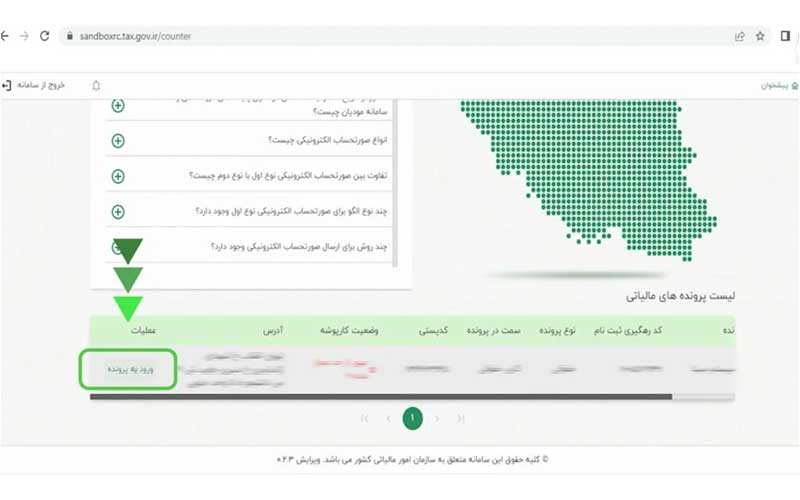Click the lock icon beside the URL
Screen dimensions: 800x500
pyautogui.click(x=70, y=36)
